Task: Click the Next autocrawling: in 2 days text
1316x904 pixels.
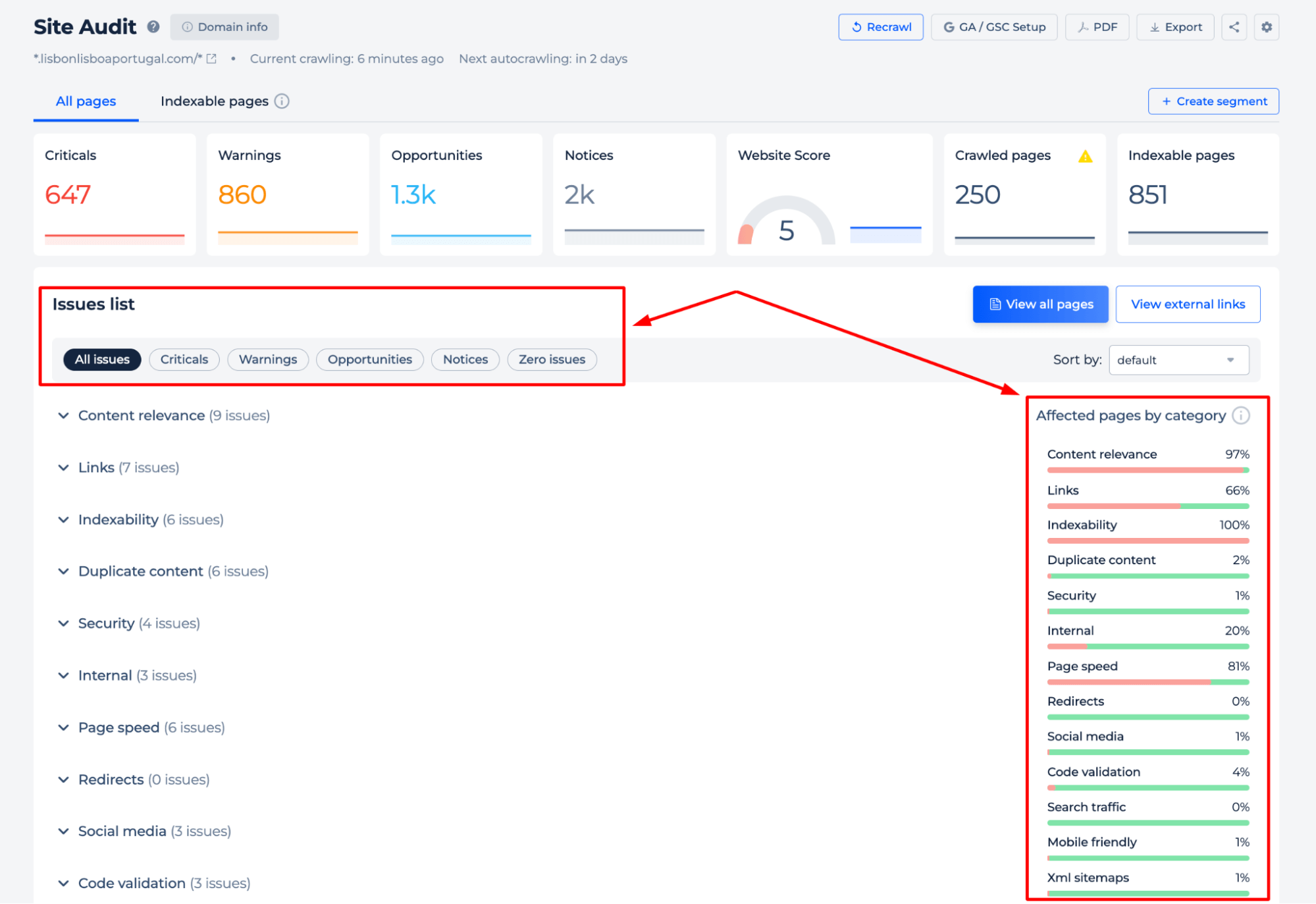Action: pyautogui.click(x=543, y=59)
